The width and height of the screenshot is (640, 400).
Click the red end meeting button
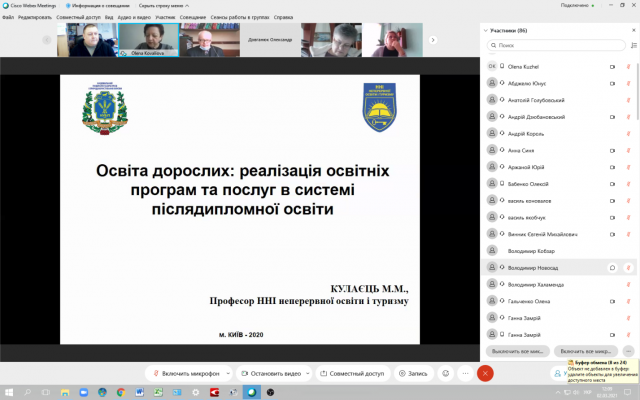click(485, 373)
